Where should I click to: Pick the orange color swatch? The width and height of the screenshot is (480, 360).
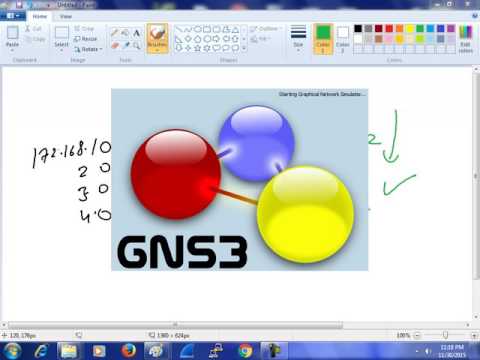(x=399, y=29)
